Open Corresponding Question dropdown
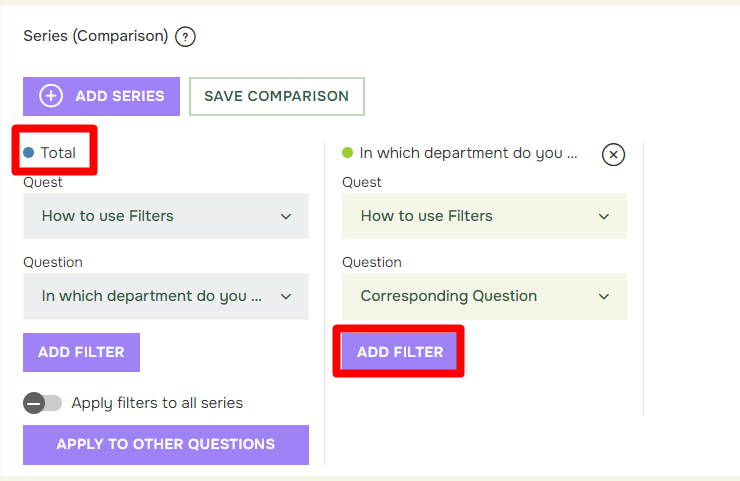 click(x=484, y=296)
